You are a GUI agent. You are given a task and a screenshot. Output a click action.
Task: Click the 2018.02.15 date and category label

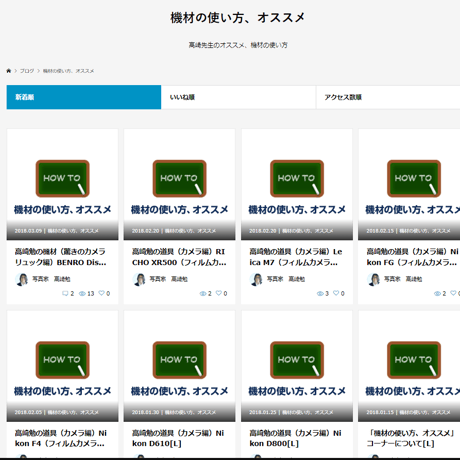[x=408, y=231]
